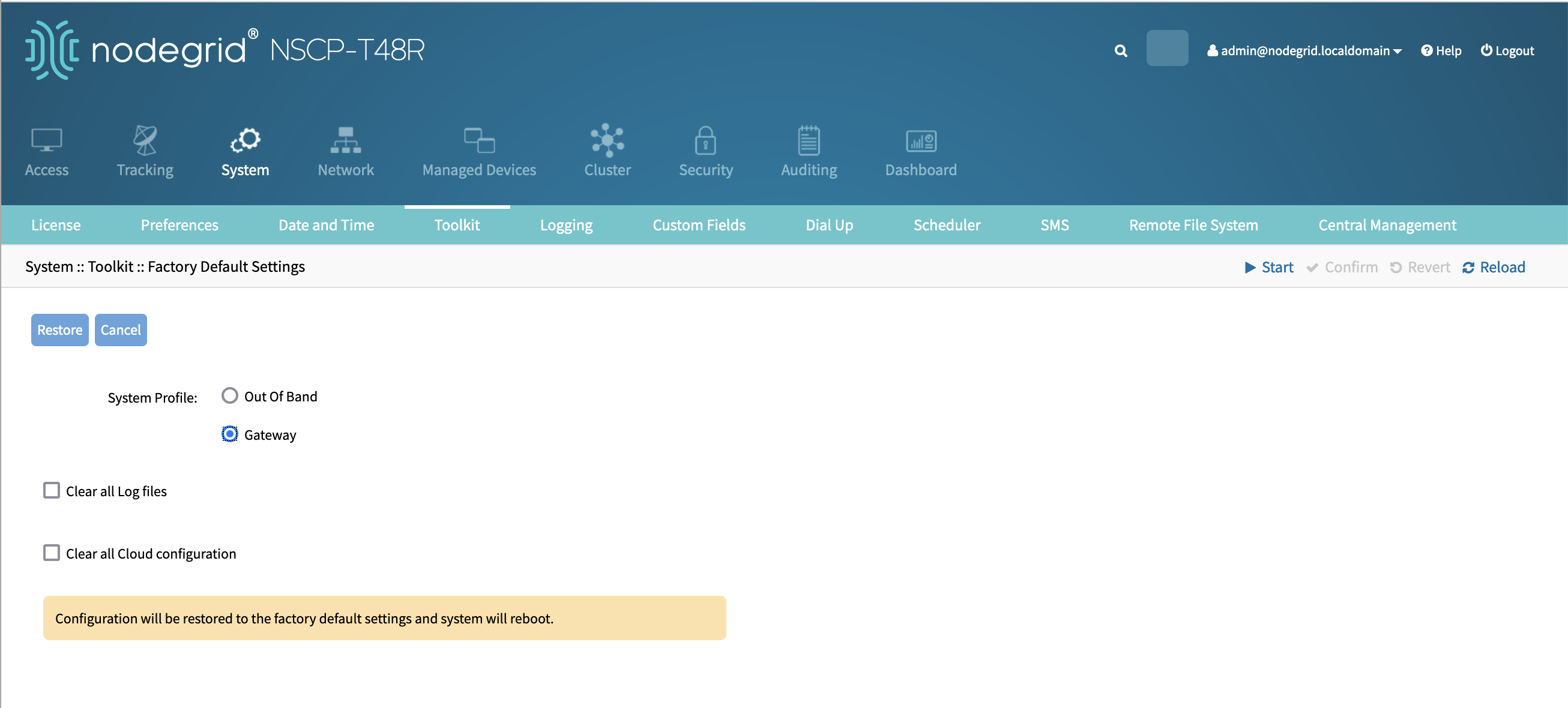Open the Tracking satellite dish icon

[x=145, y=140]
